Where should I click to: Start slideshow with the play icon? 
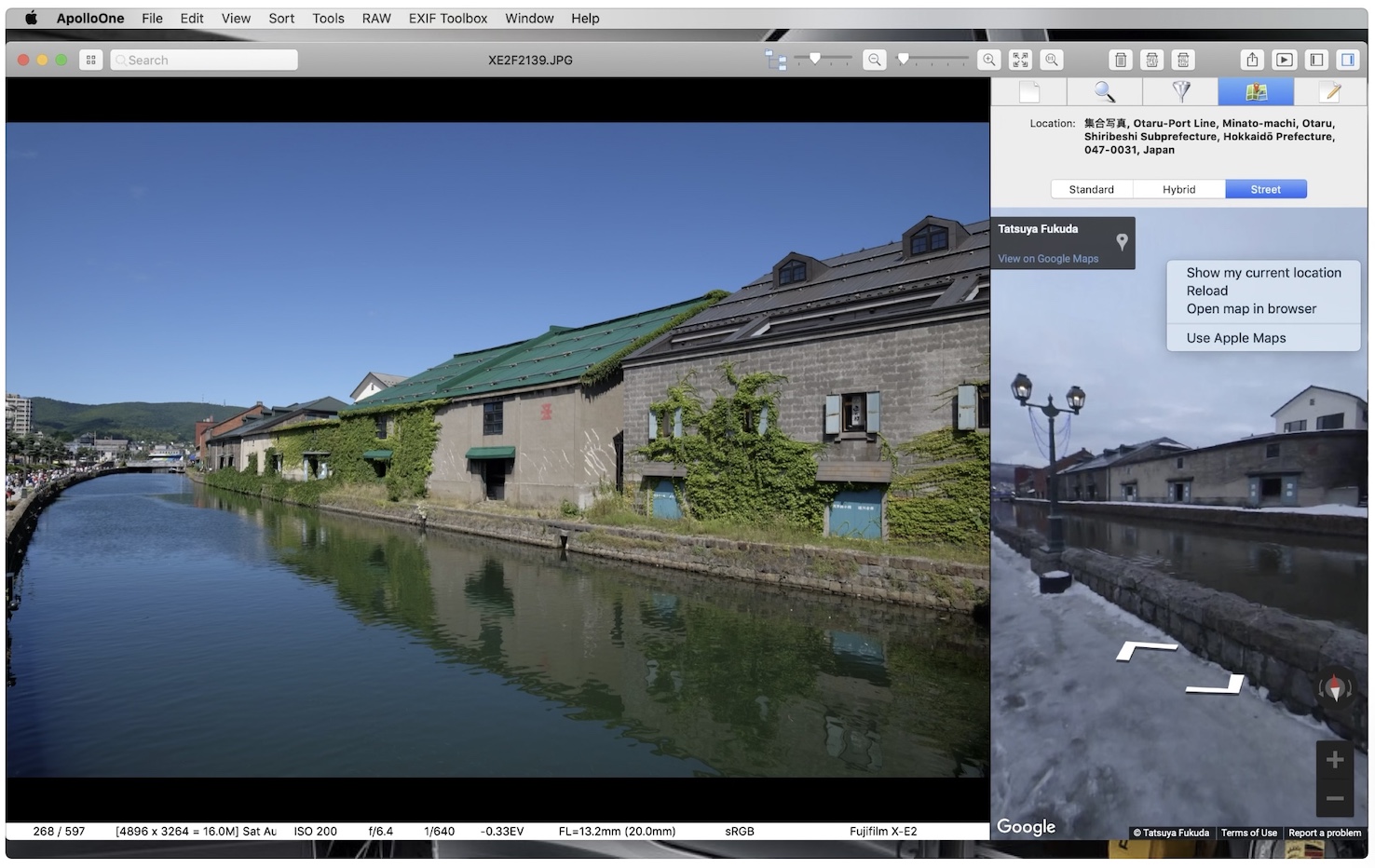(x=1284, y=60)
